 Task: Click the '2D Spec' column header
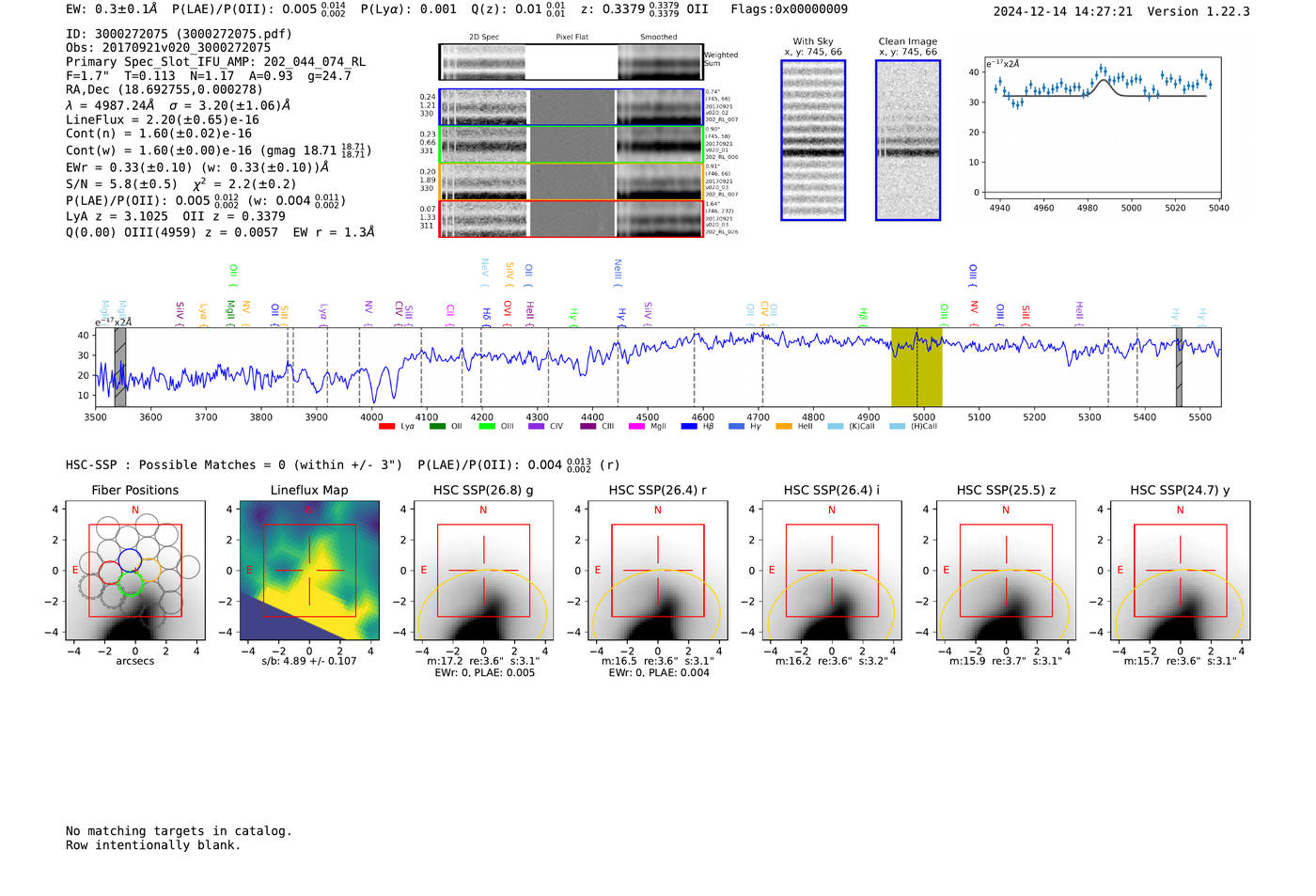tap(484, 38)
